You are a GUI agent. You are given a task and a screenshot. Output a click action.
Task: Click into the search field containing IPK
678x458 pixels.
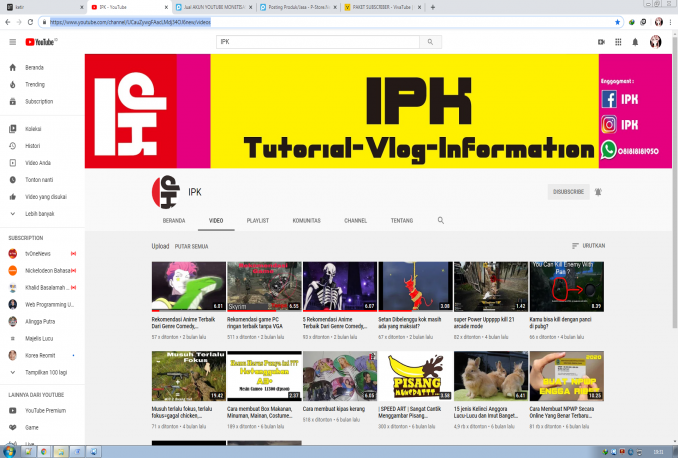(x=318, y=42)
